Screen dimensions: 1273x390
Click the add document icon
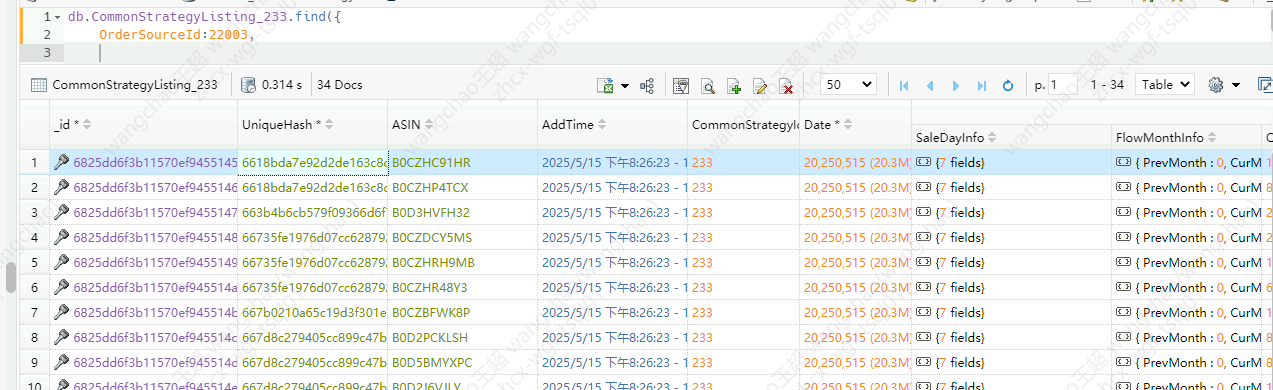pos(734,86)
